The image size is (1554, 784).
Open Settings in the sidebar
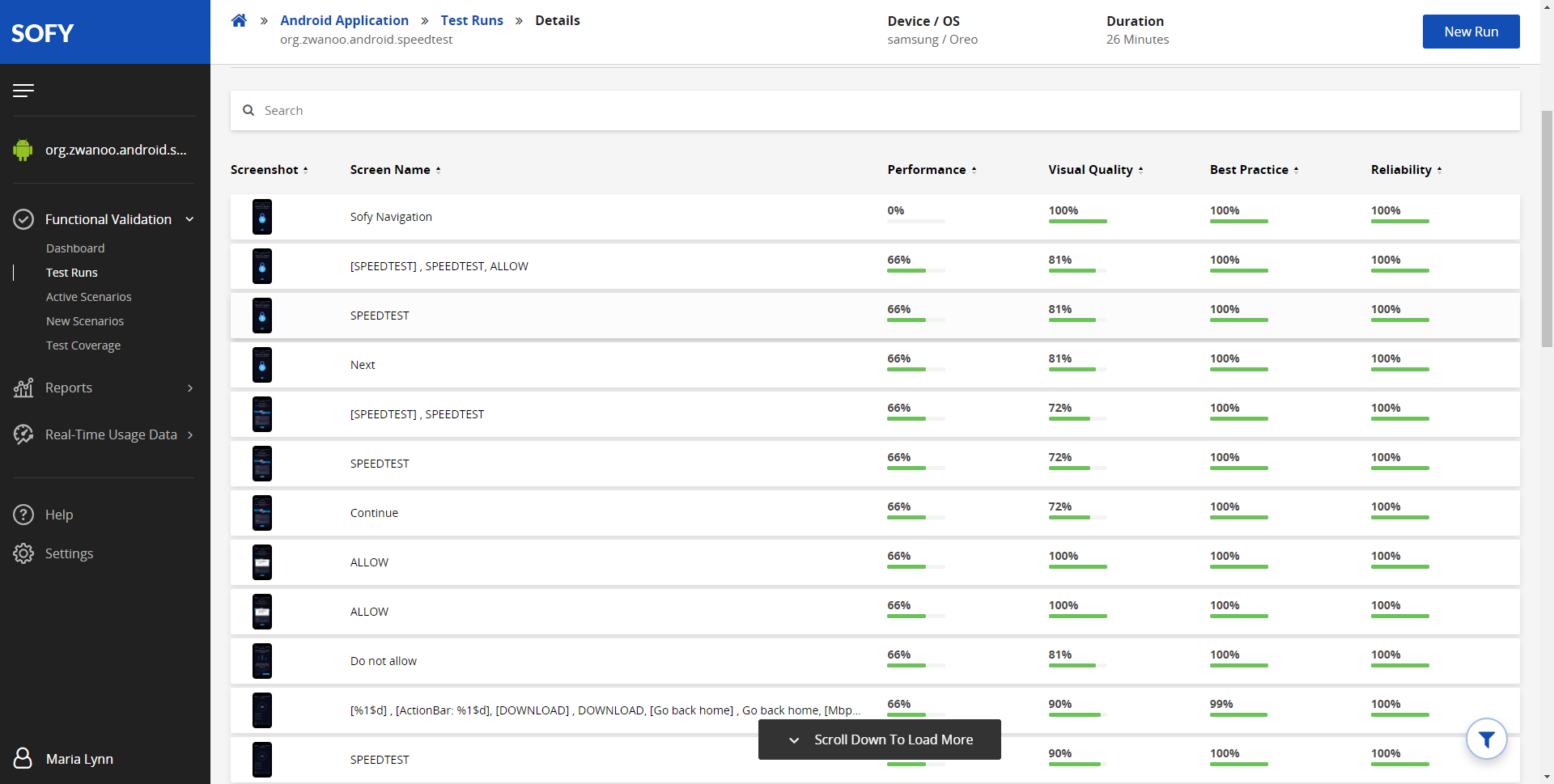click(70, 553)
